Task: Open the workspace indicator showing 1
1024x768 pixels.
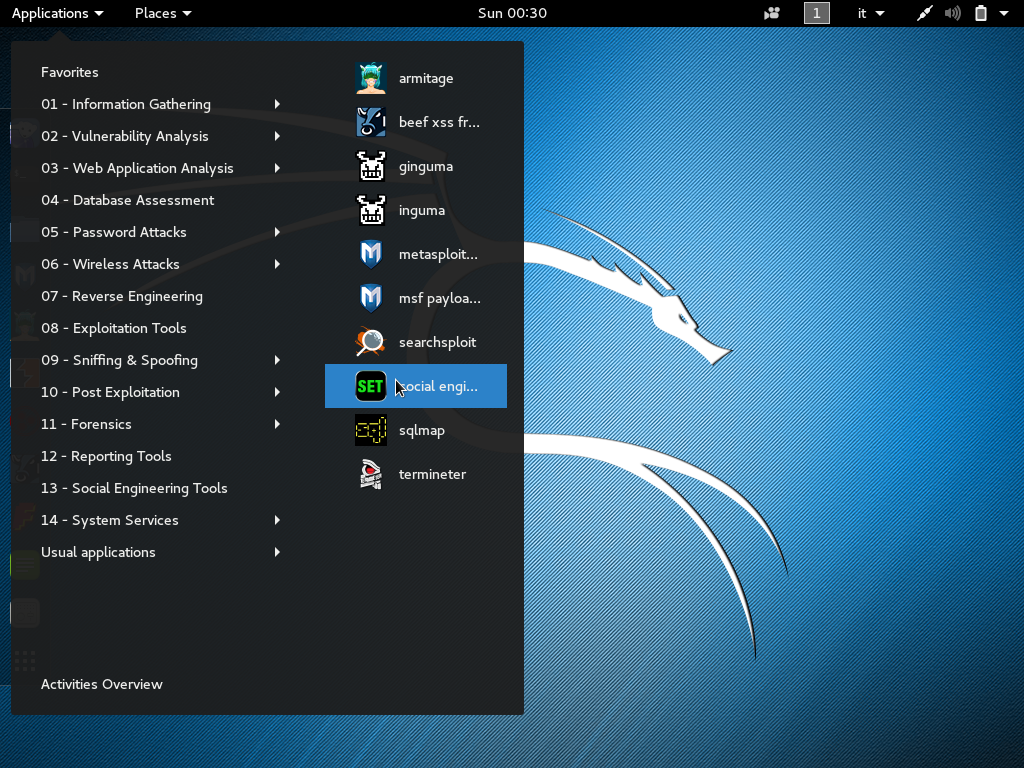Action: (816, 13)
